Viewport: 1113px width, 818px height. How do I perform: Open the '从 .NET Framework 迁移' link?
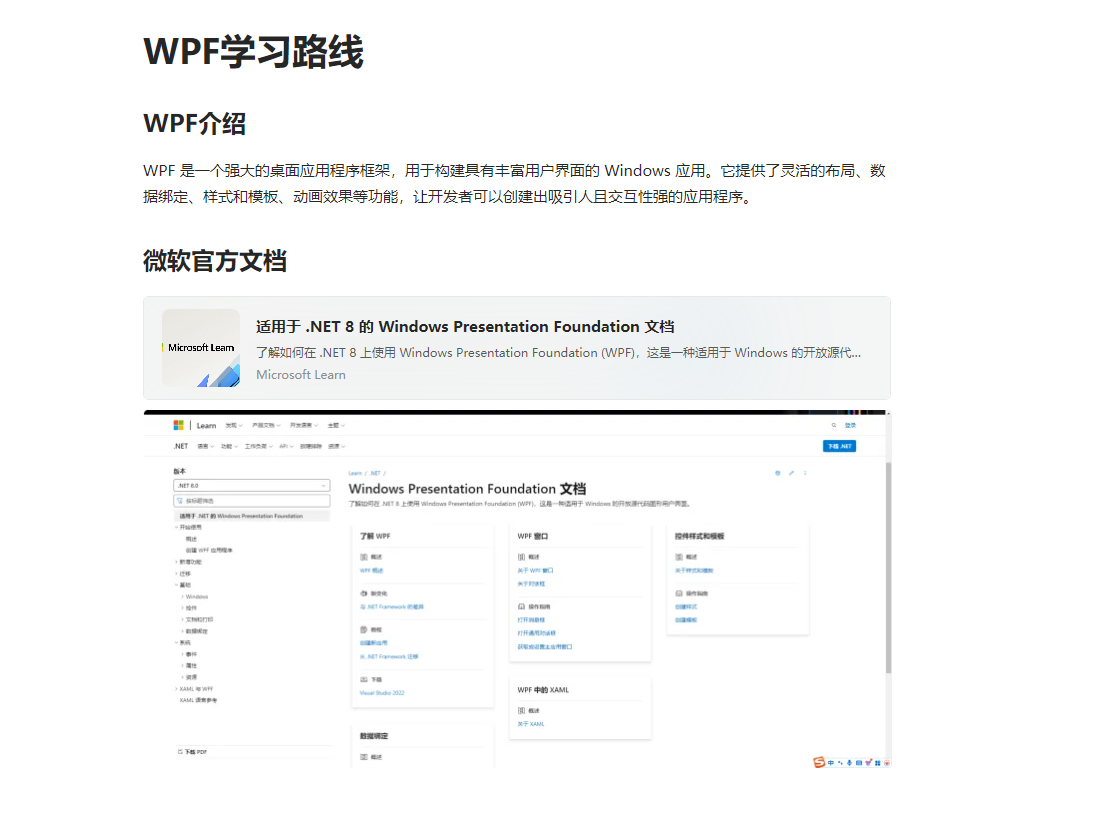coord(389,657)
